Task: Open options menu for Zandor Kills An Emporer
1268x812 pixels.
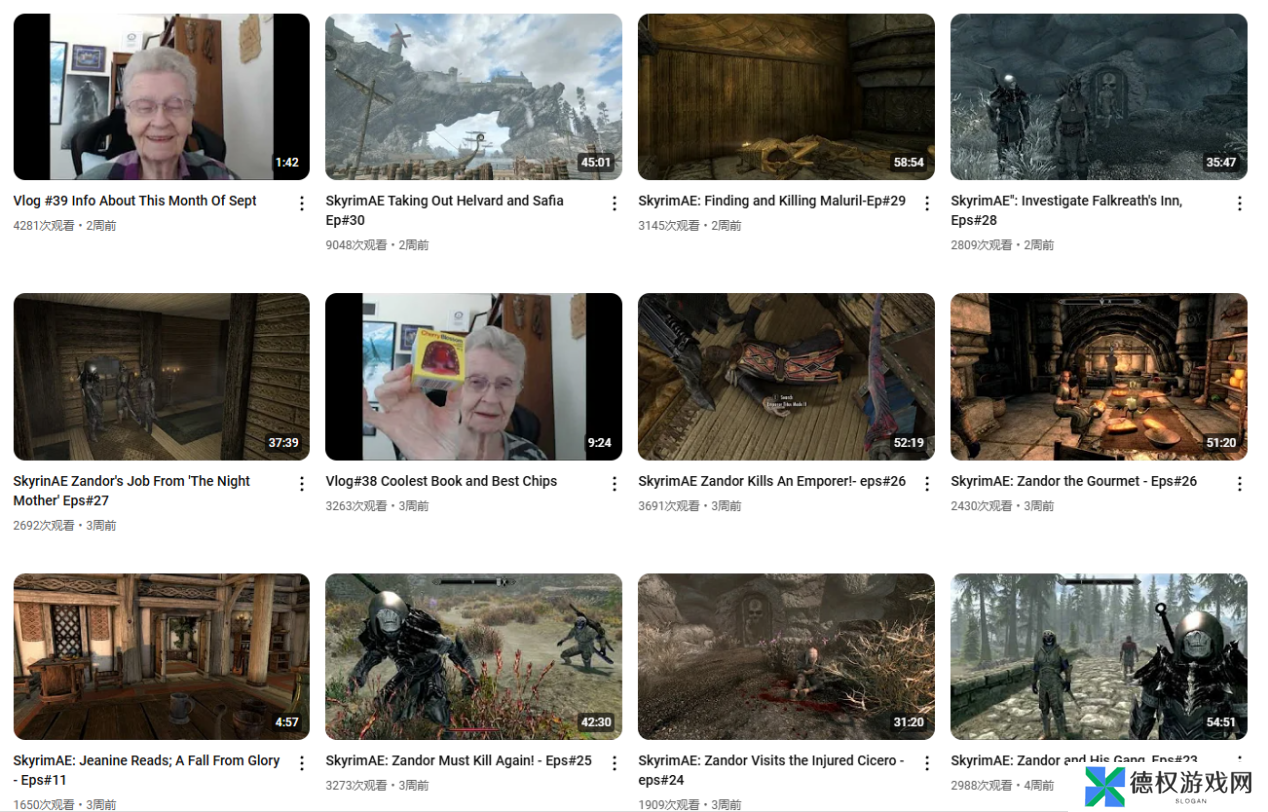Action: (x=927, y=484)
